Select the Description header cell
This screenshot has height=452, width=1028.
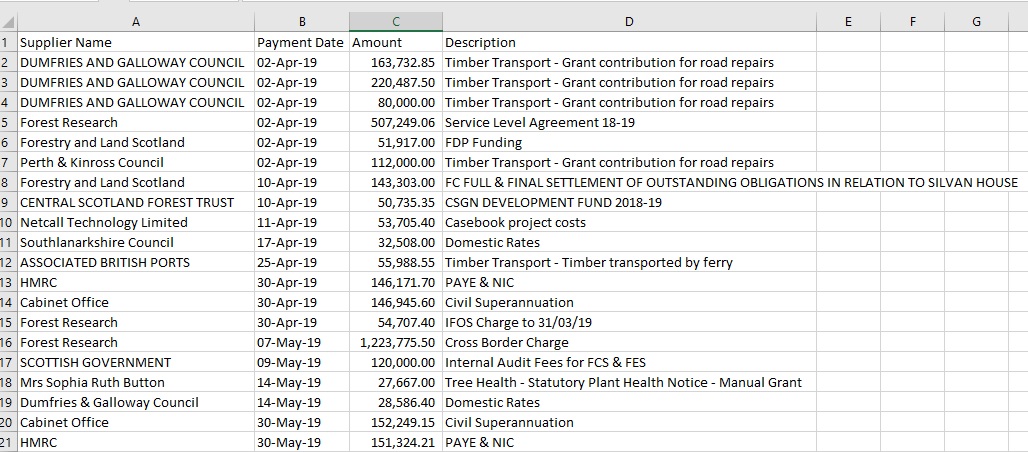pyautogui.click(x=480, y=42)
